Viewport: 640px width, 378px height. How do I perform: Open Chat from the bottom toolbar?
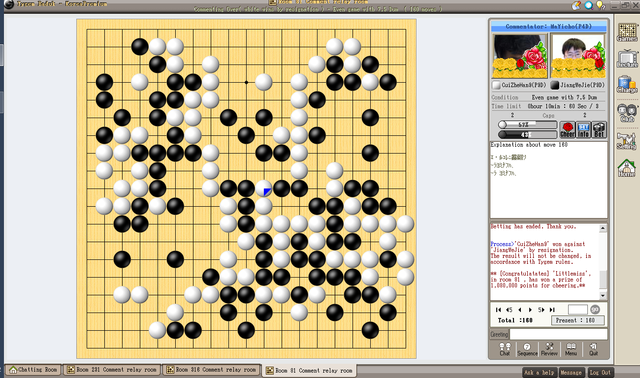pyautogui.click(x=505, y=349)
